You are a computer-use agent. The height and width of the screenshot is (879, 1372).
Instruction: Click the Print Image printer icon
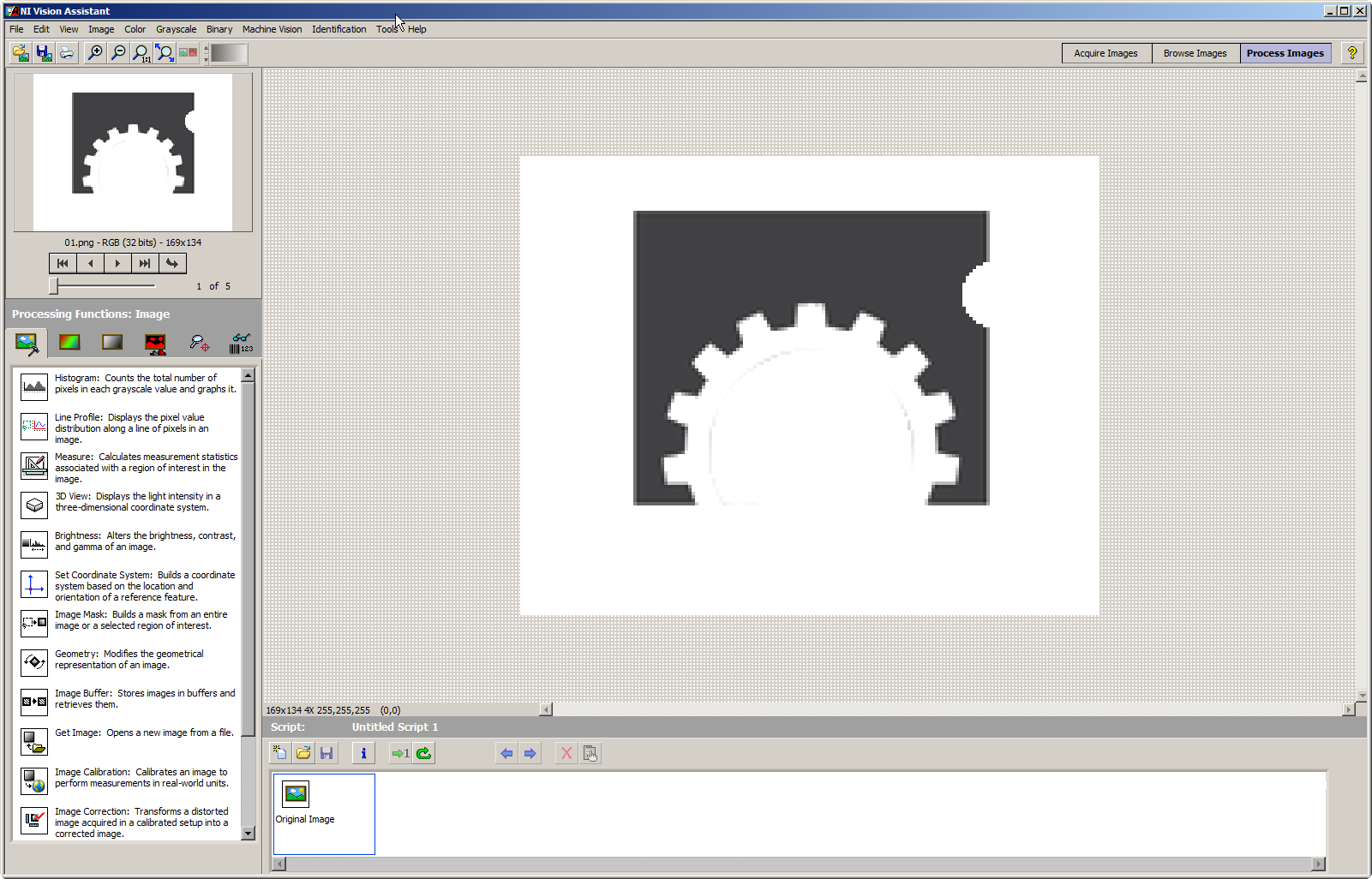[67, 53]
